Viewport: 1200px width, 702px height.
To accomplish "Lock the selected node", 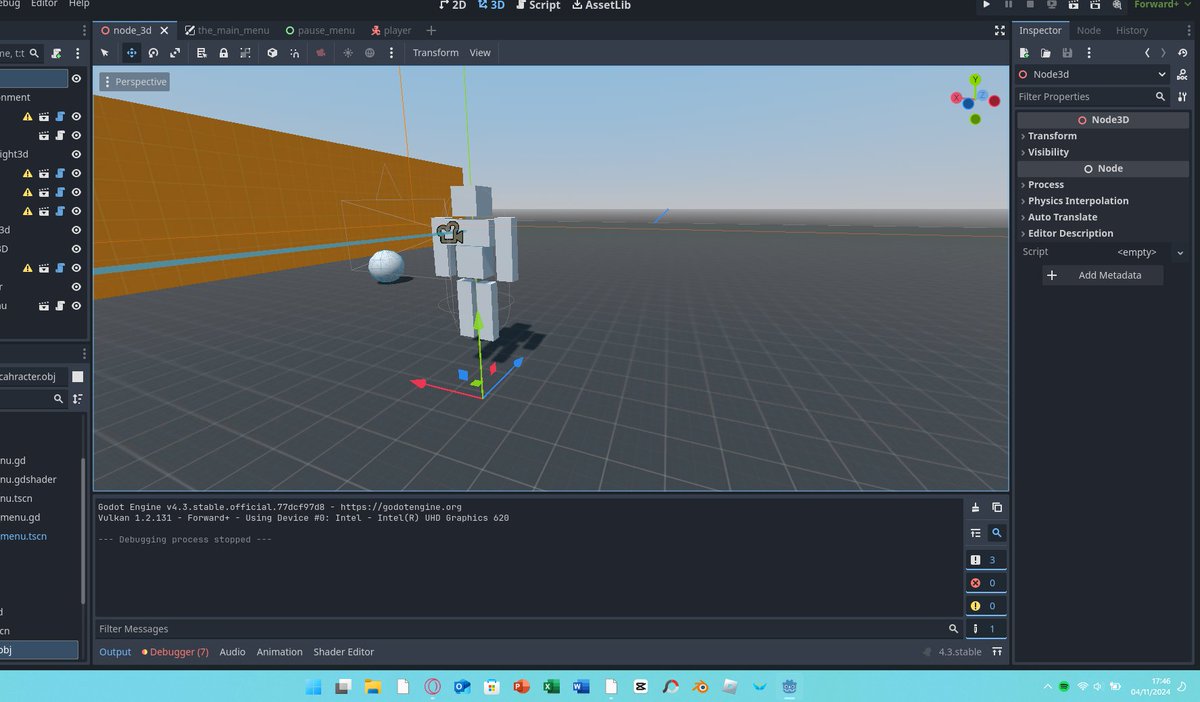I will (x=223, y=53).
